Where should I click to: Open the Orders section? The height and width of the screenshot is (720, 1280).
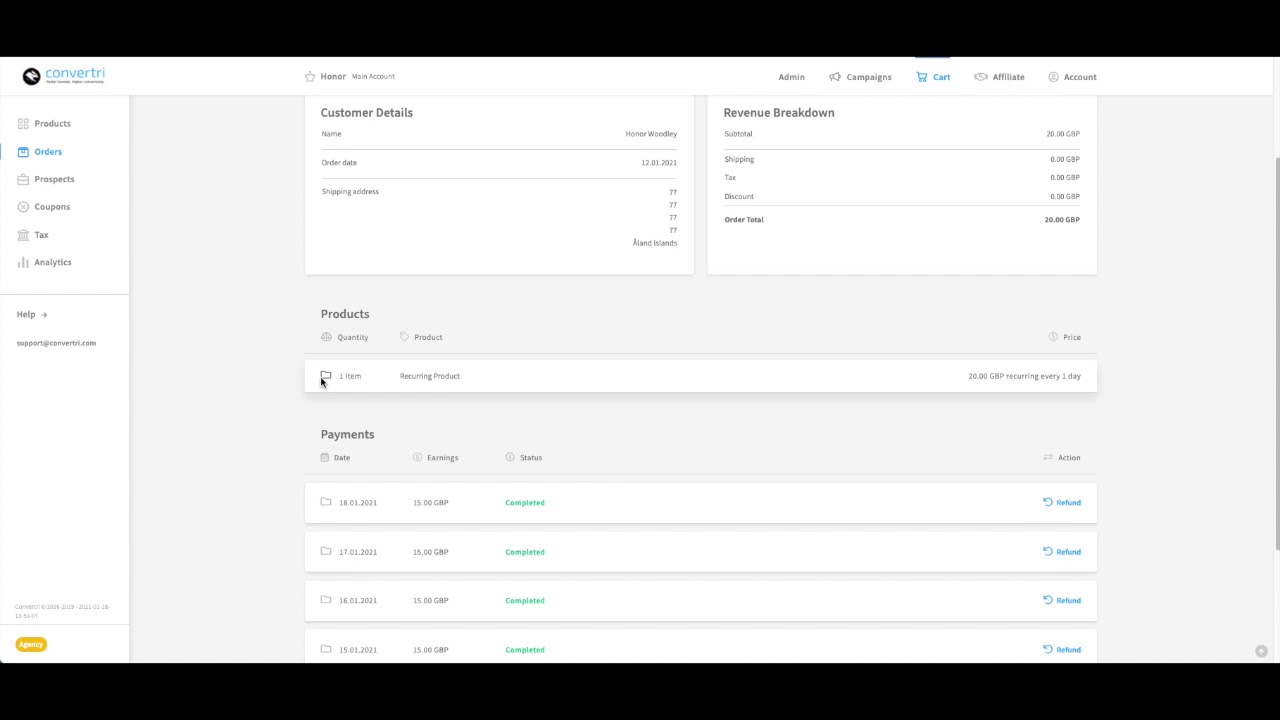coord(48,152)
